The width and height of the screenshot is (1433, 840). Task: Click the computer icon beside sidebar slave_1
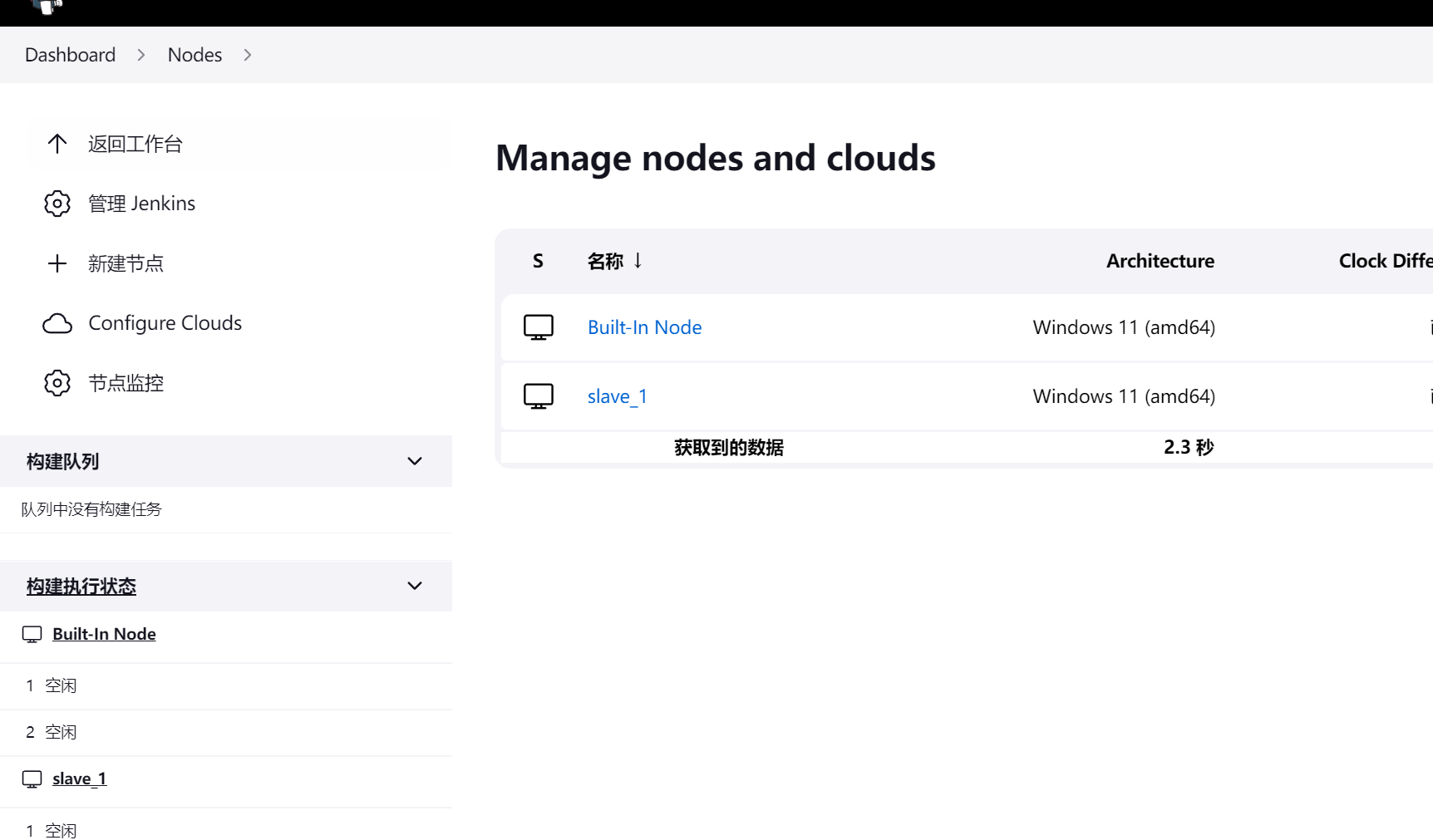(32, 779)
